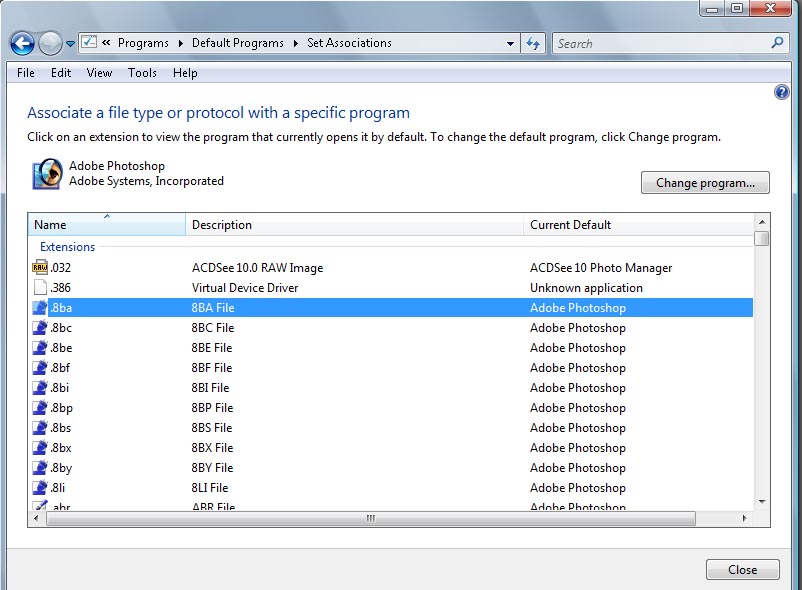Select the .8li extension name

pos(57,487)
